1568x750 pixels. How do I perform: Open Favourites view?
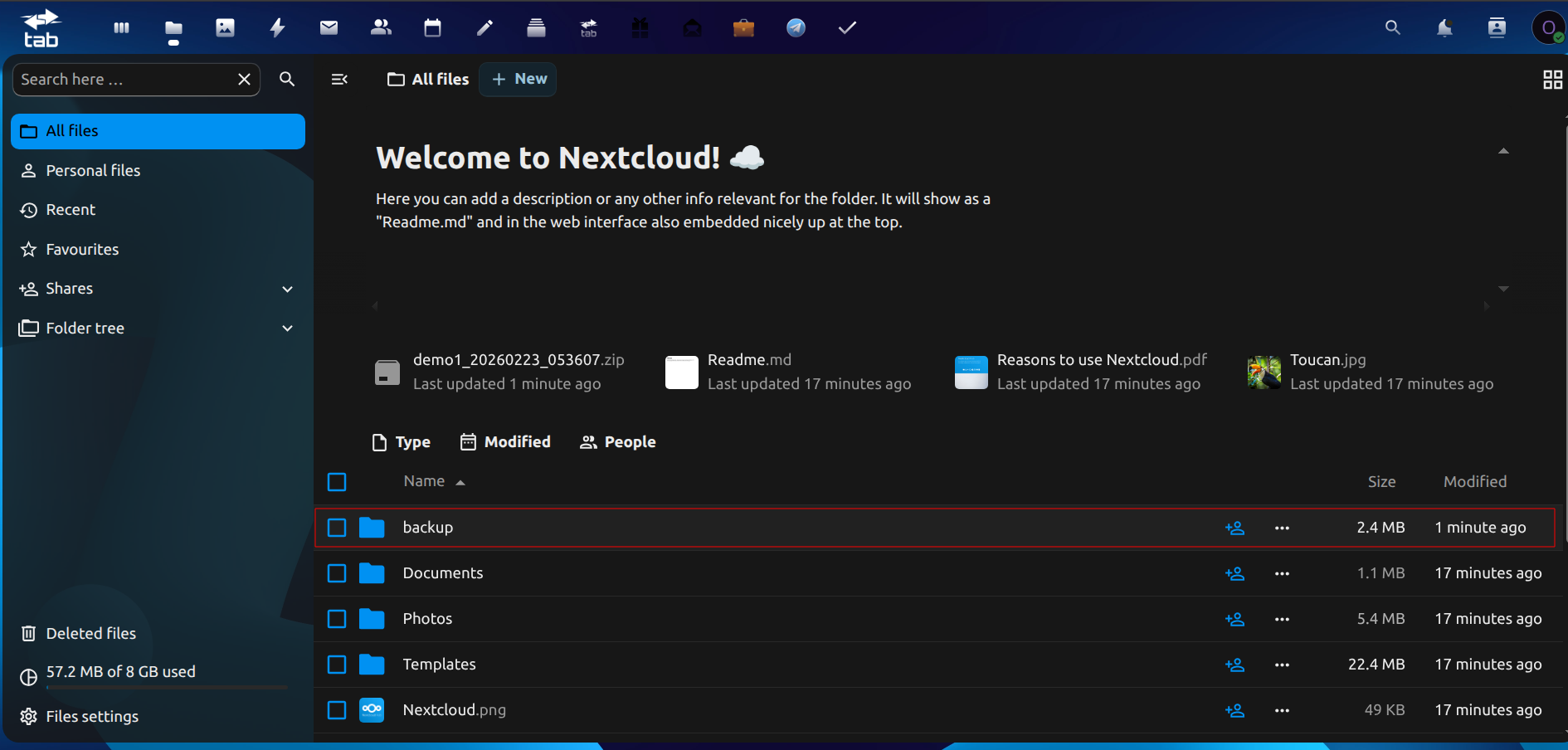point(158,250)
